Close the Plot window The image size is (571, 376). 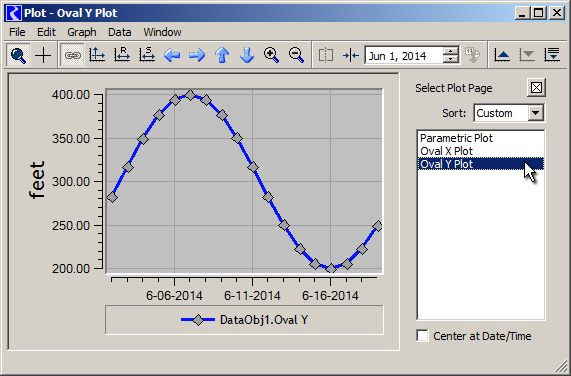pyautogui.click(x=557, y=13)
